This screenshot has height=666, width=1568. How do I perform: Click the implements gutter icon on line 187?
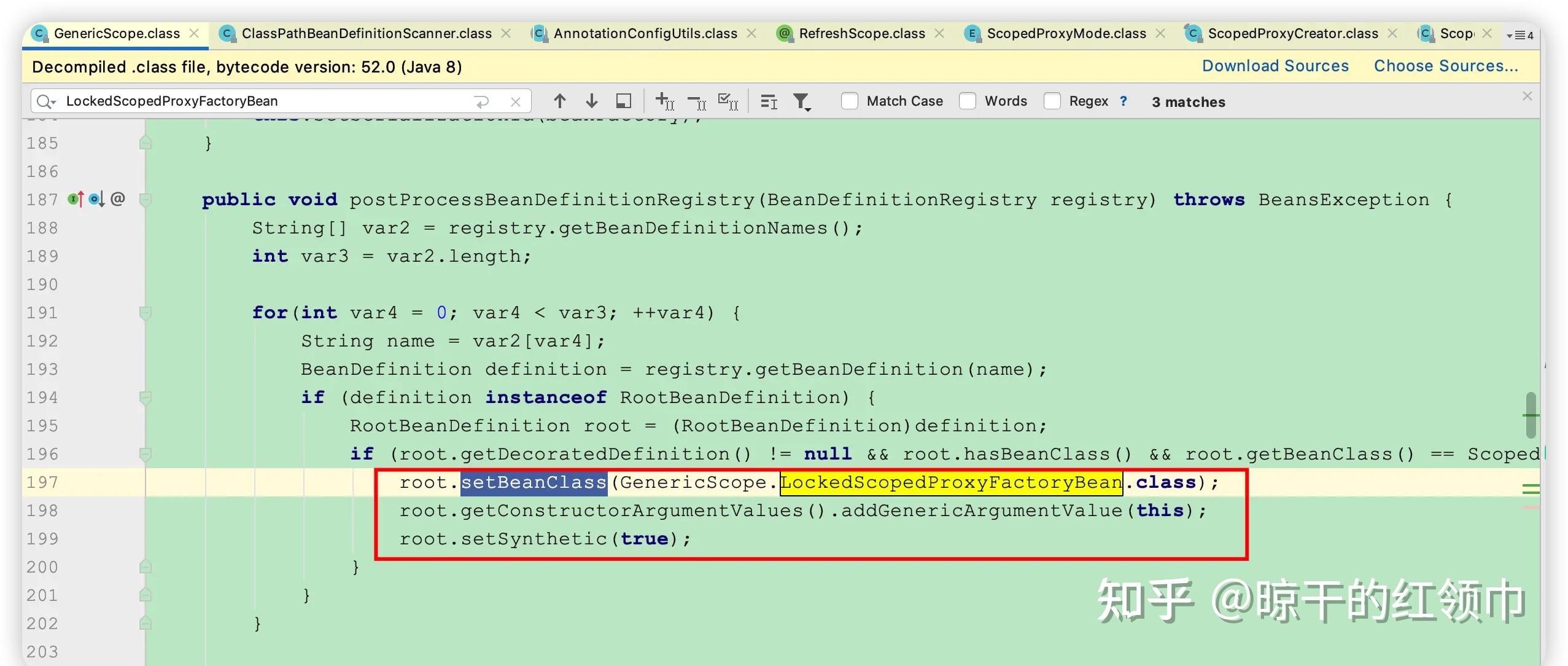(x=76, y=199)
